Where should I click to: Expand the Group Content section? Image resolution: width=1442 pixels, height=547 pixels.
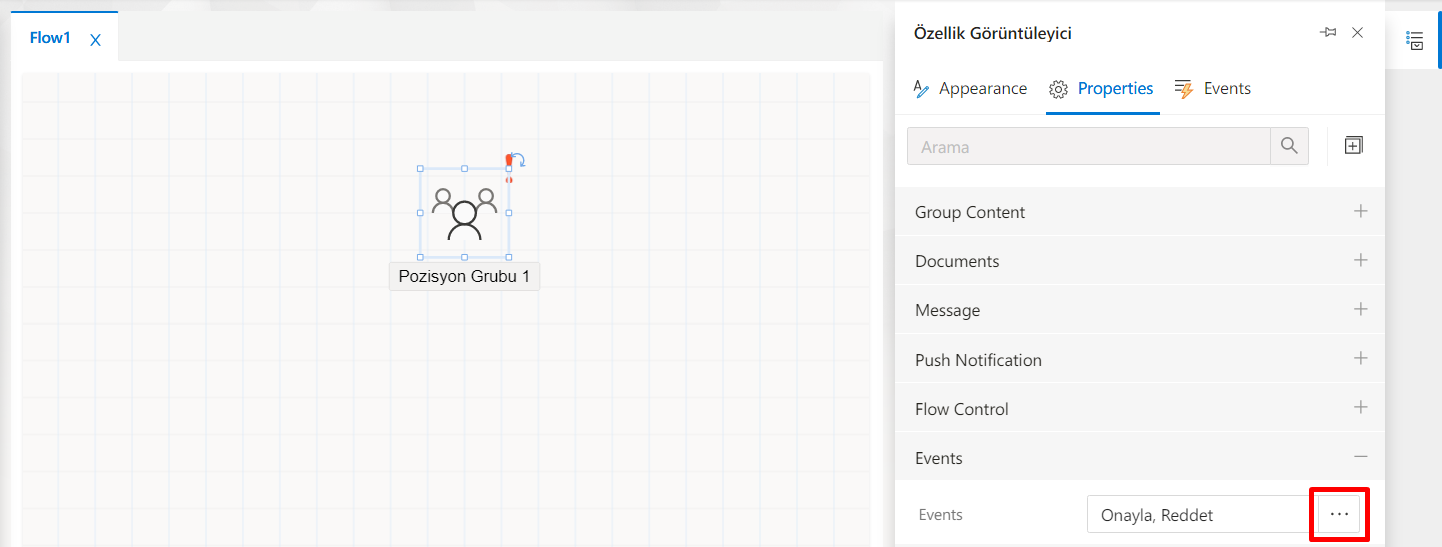[1360, 212]
